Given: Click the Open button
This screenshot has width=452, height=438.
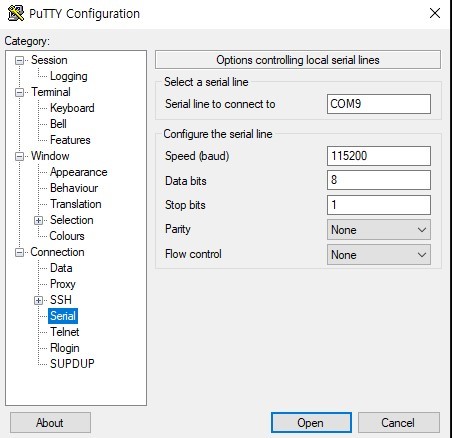Looking at the screenshot, I should (311, 423).
